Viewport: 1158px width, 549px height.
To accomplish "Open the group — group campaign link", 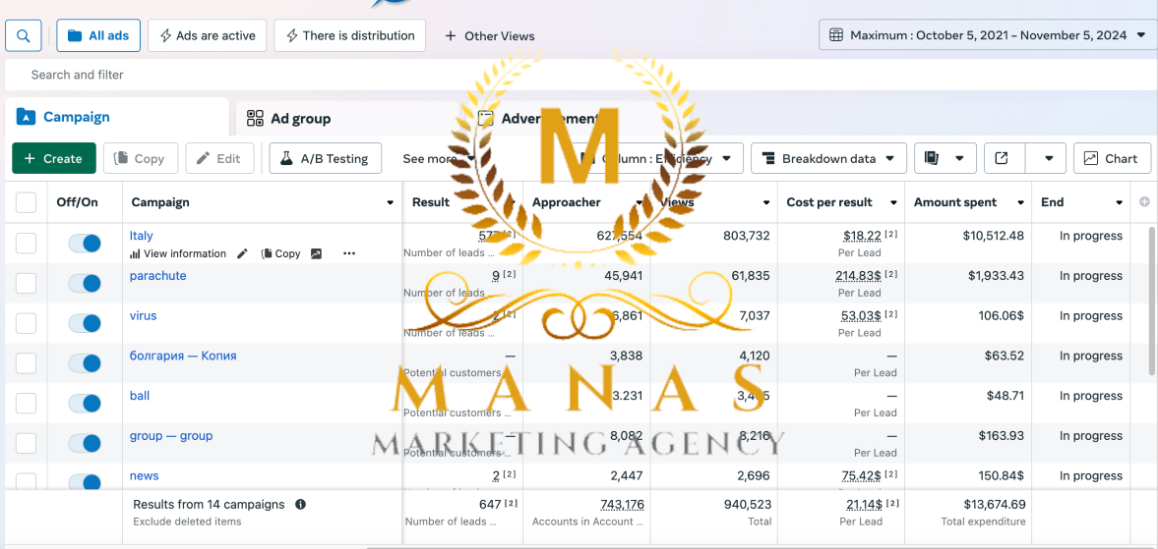I will [171, 436].
